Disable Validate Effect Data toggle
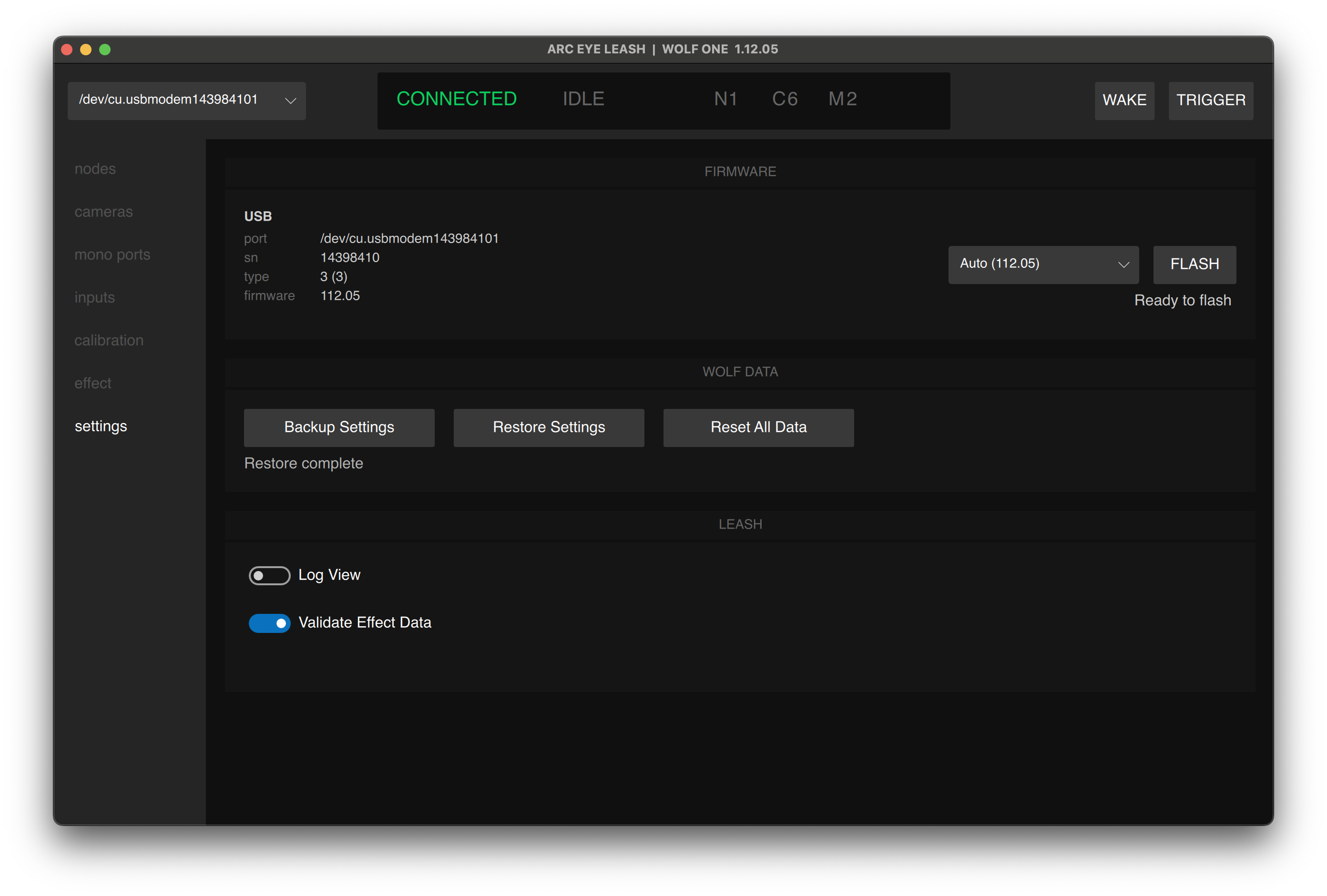1327x896 pixels. [269, 623]
